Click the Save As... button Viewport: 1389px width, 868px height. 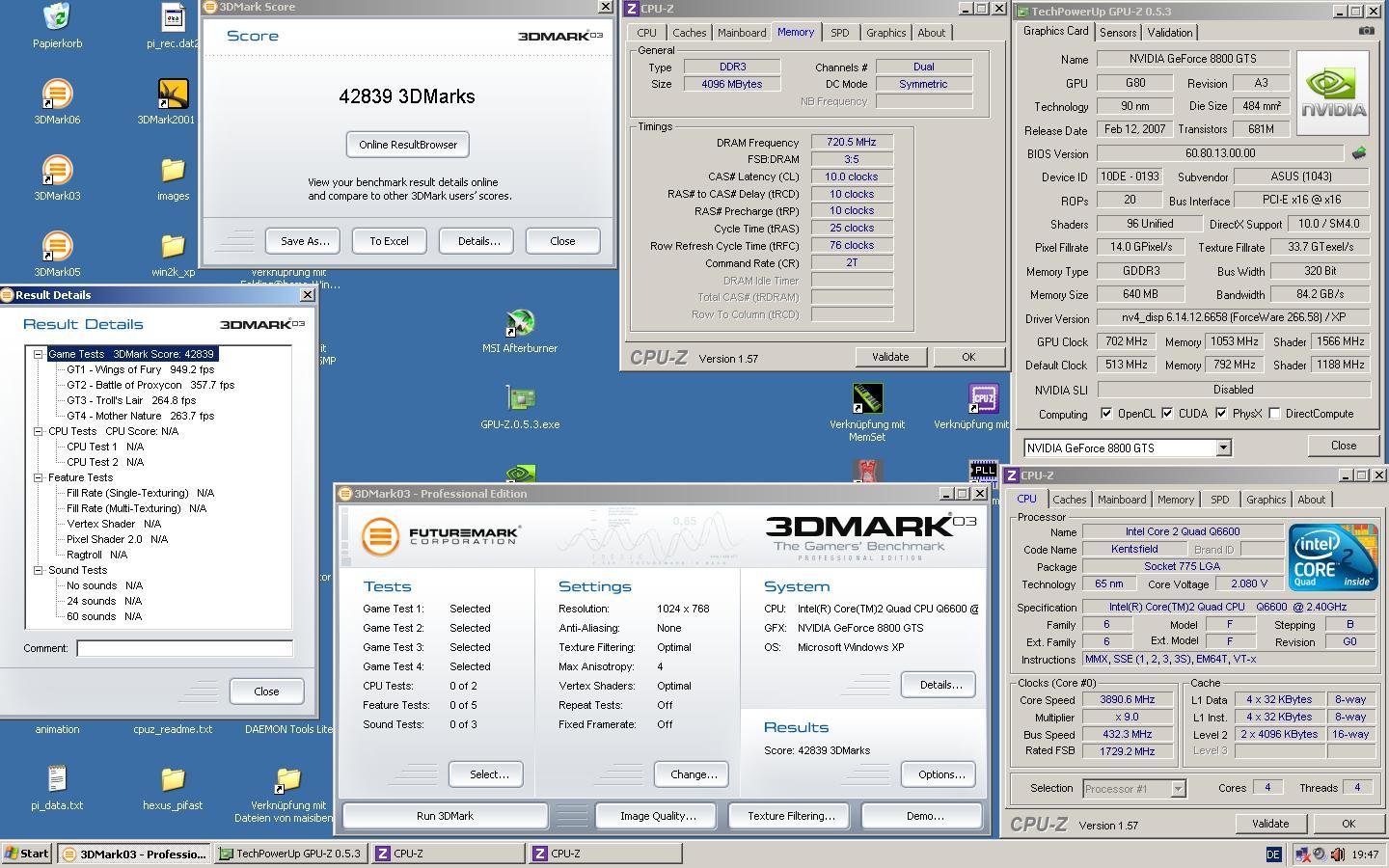305,241
